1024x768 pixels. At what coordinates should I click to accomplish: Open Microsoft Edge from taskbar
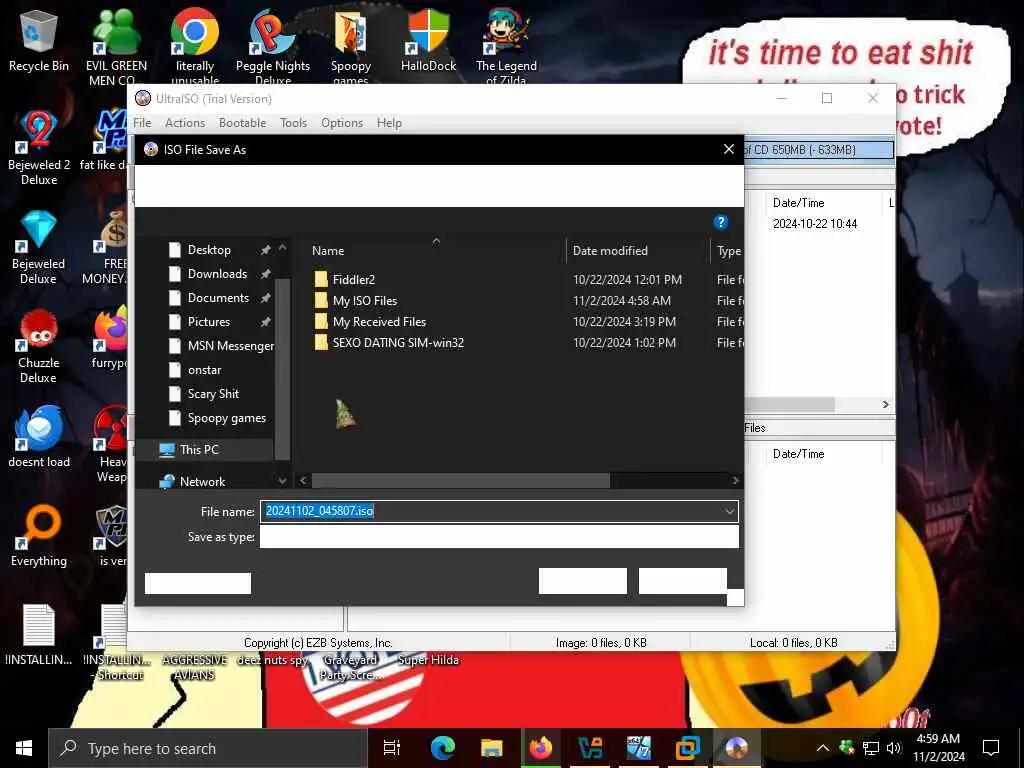click(x=443, y=748)
